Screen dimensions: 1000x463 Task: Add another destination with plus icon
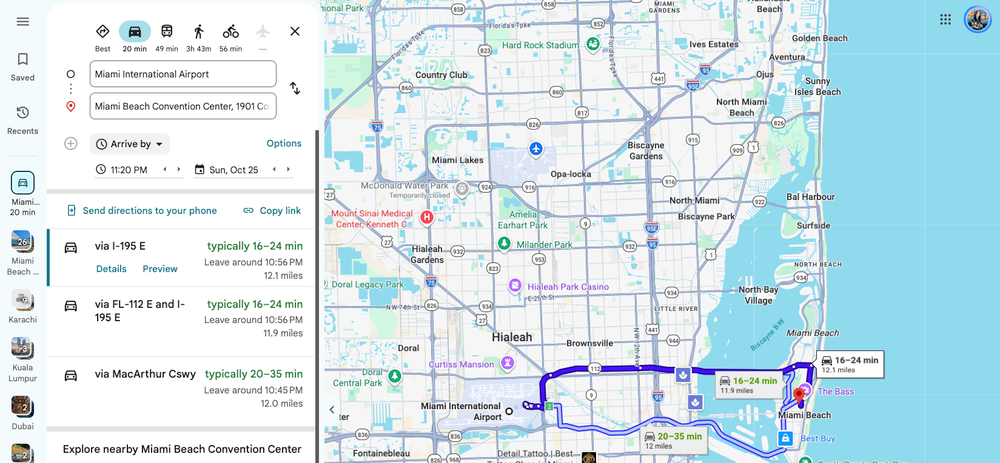[x=71, y=144]
